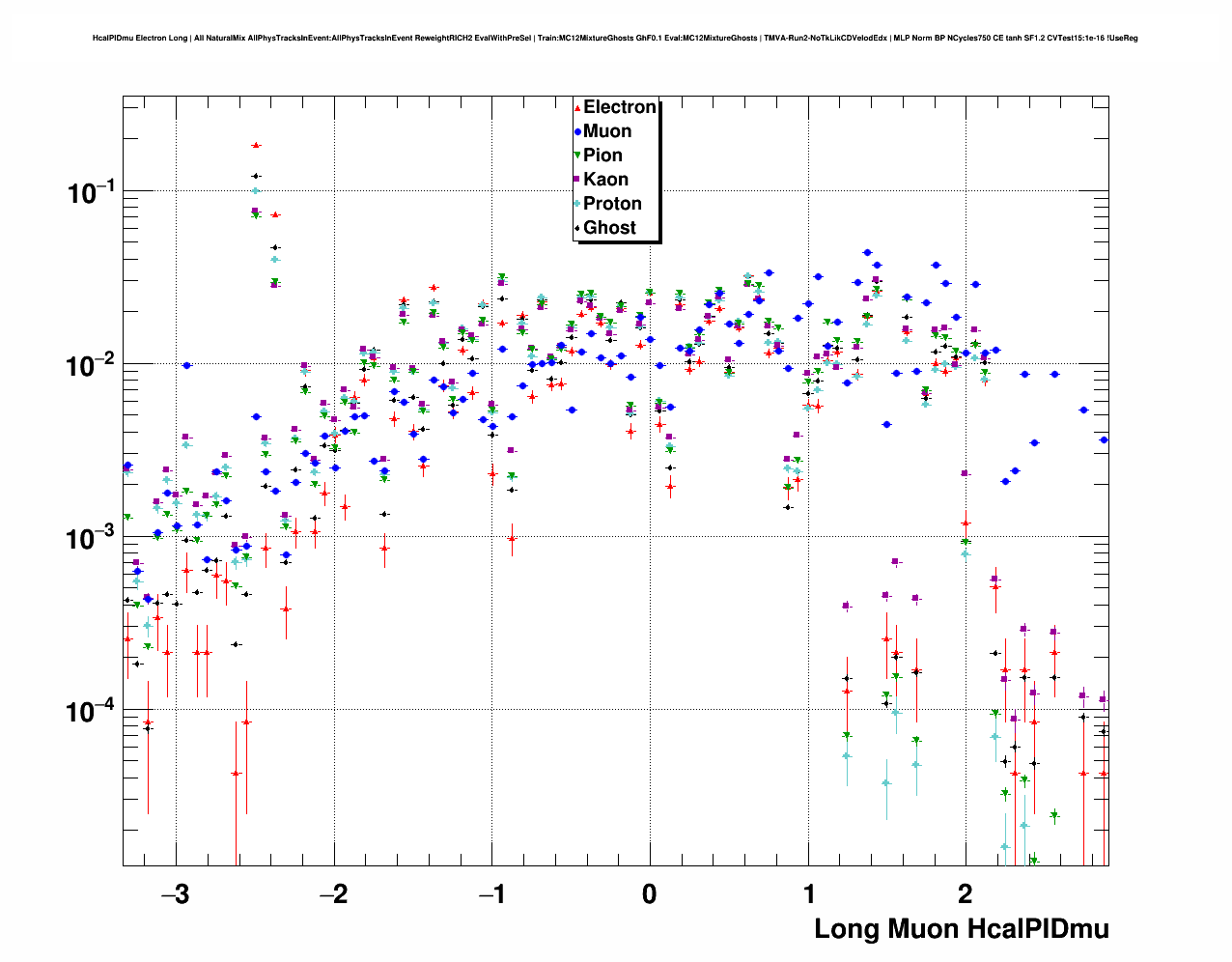The height and width of the screenshot is (962, 1232).
Task: Click the x-axis tick label 2
Action: [965, 893]
